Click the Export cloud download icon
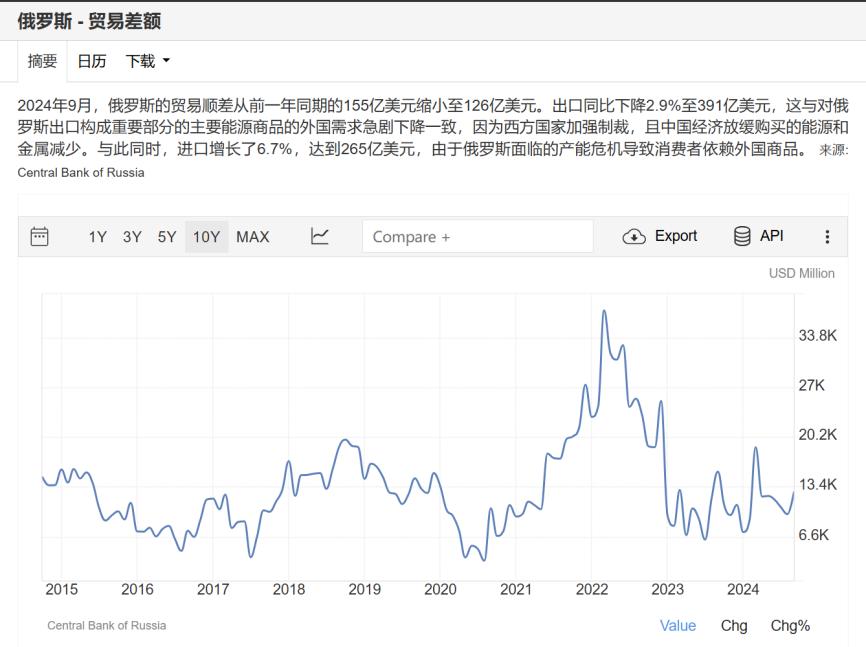Screen dimensions: 866x647 tap(634, 237)
